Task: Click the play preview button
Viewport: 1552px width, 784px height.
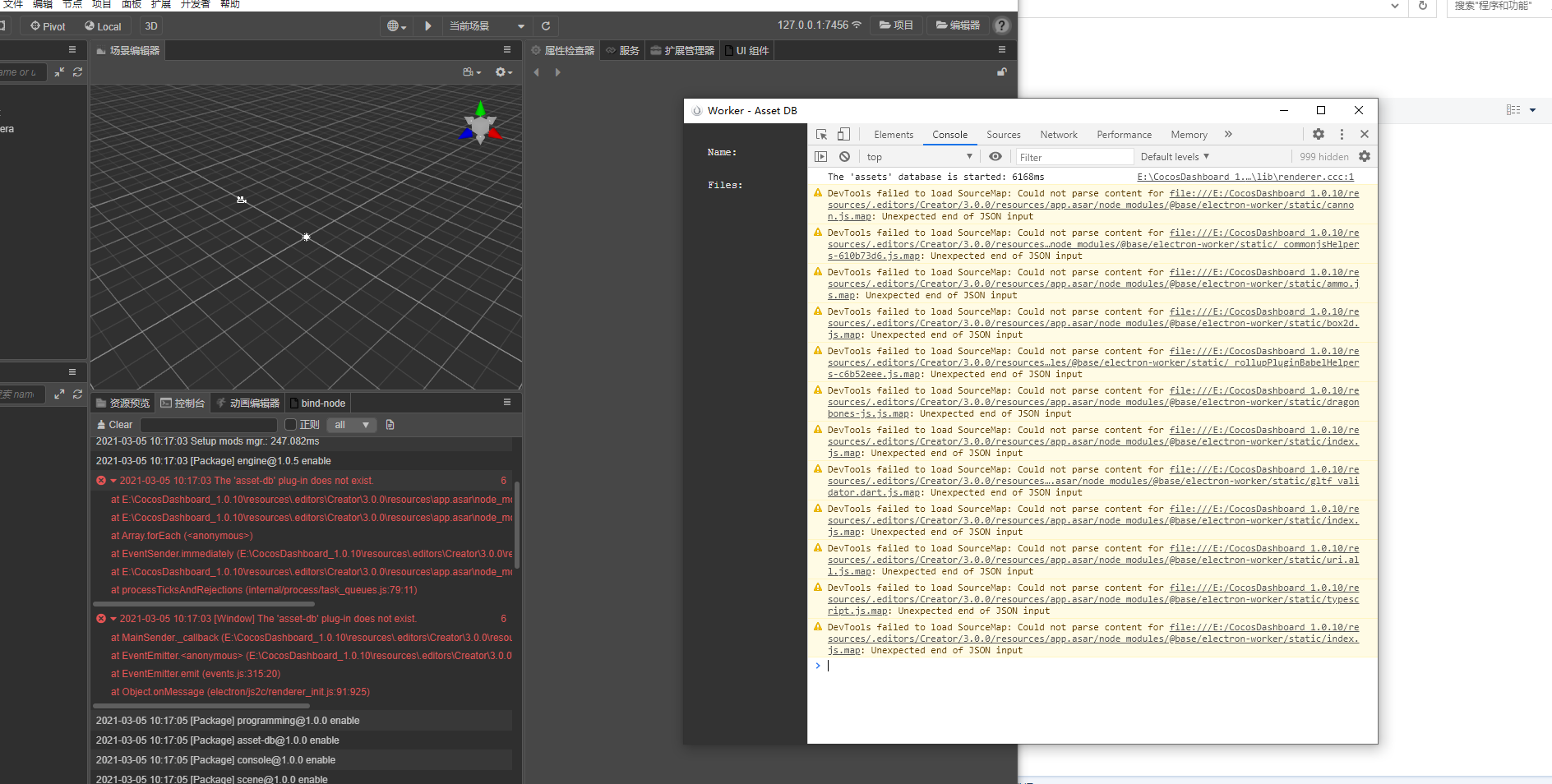Action: click(x=427, y=25)
